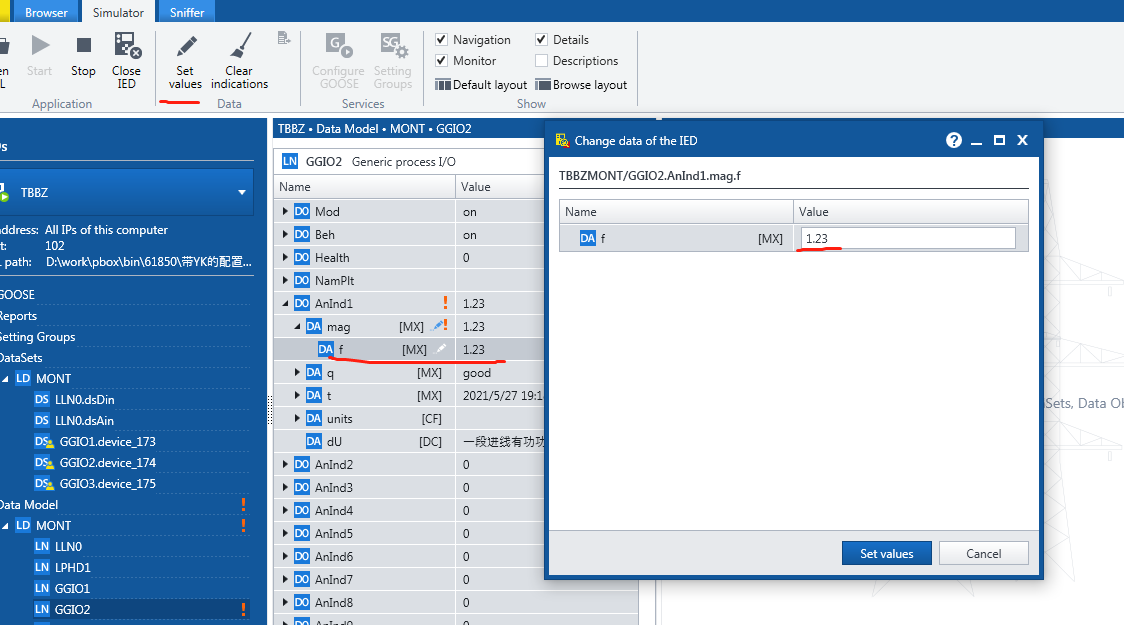Click the help question mark in dialog
This screenshot has height=625, width=1124.
click(954, 141)
